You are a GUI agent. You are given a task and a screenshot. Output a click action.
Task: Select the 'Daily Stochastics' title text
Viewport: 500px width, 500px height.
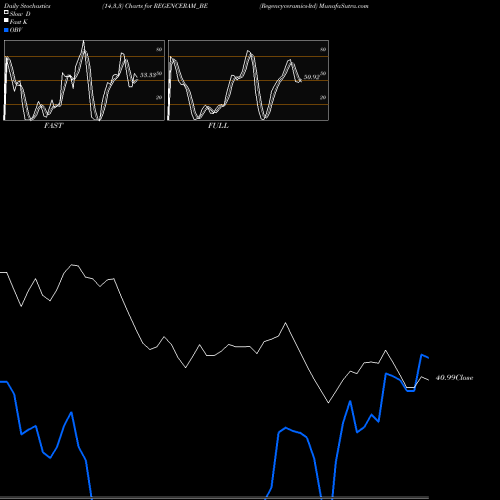tap(27, 6)
